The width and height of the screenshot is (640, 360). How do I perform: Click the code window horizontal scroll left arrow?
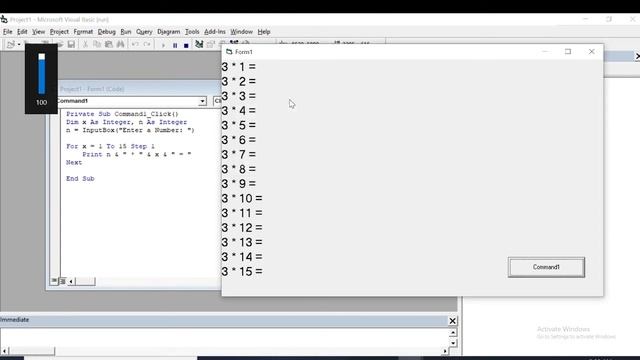(x=71, y=281)
